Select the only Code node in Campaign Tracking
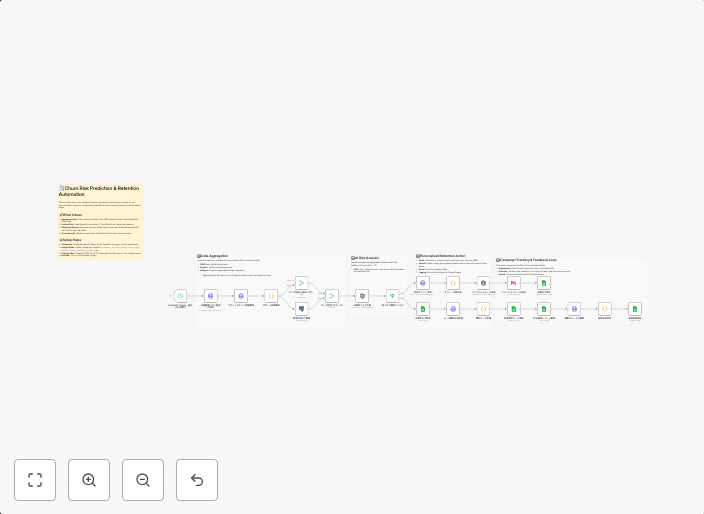The width and height of the screenshot is (704, 514). (x=605, y=309)
